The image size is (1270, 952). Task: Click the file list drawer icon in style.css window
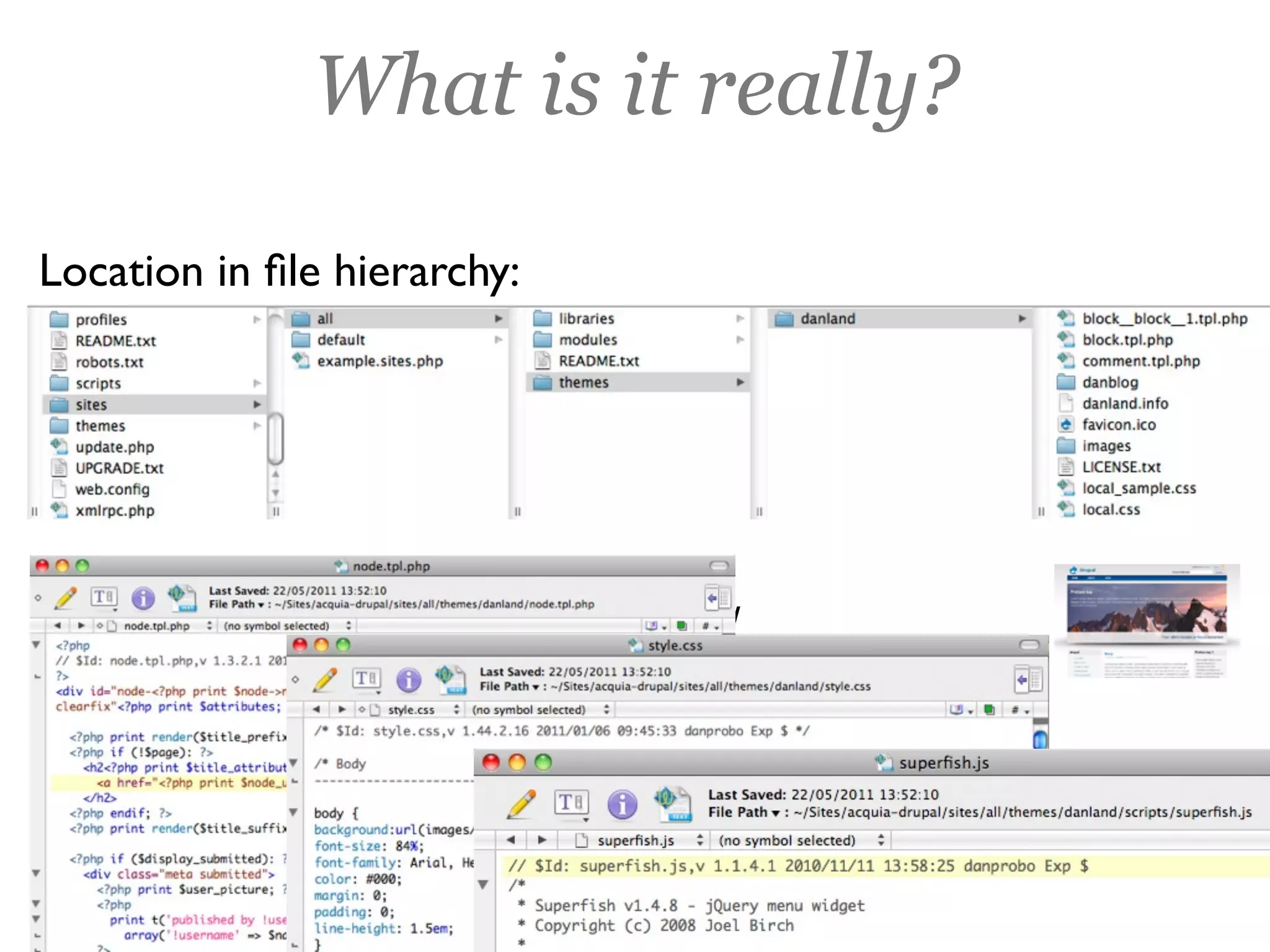coord(1029,680)
